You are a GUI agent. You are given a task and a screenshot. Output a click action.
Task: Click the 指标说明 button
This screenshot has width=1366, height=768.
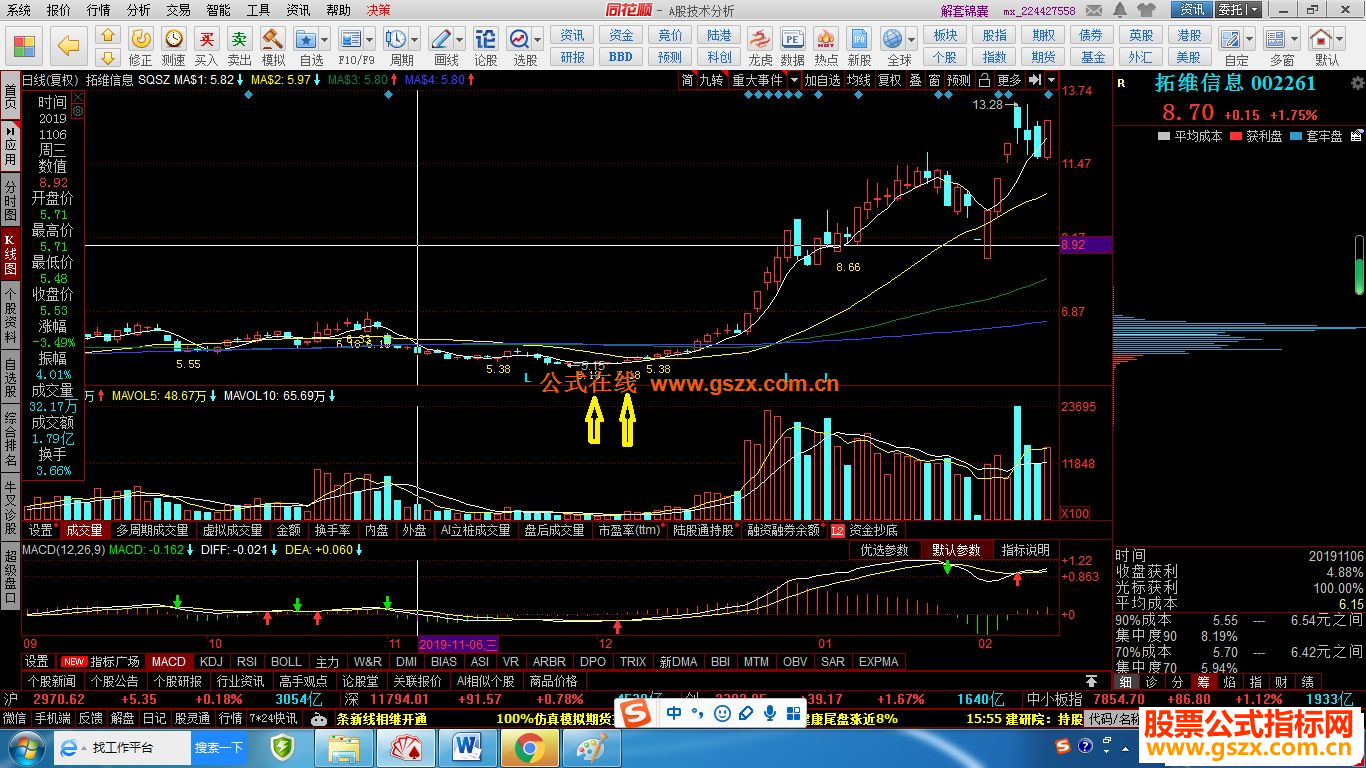pos(1026,550)
